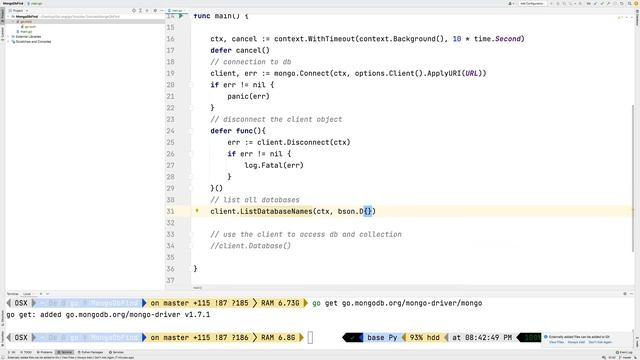Focus the terminal prompt cursor
The width and height of the screenshot is (640, 360).
click(310, 338)
